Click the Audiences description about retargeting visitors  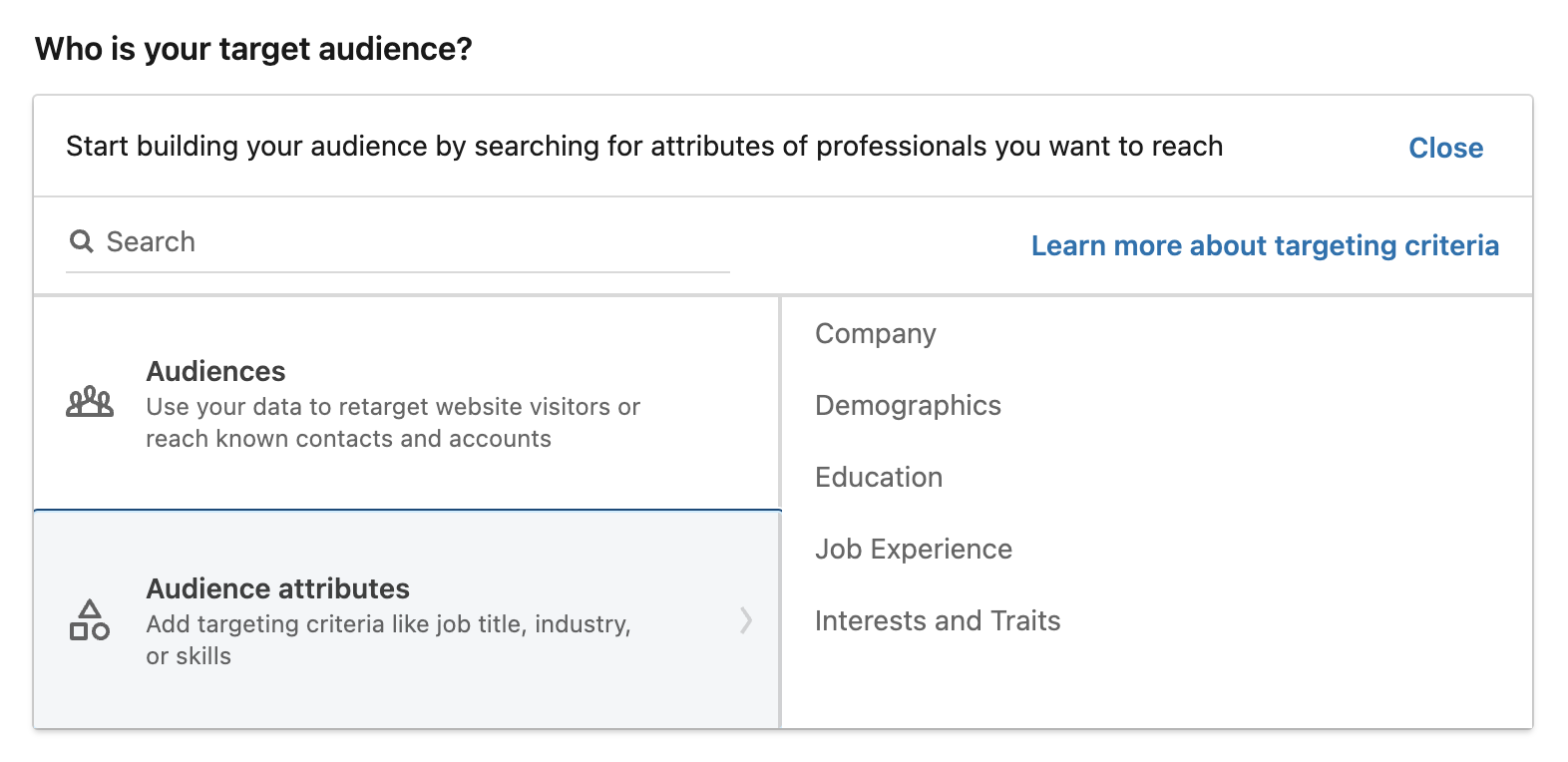click(393, 423)
